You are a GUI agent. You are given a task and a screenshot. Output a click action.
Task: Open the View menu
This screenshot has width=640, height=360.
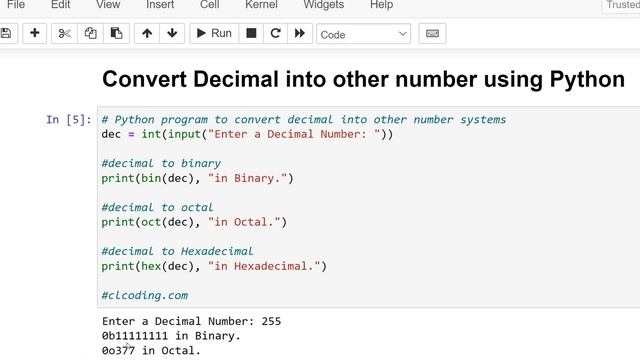[x=108, y=5]
